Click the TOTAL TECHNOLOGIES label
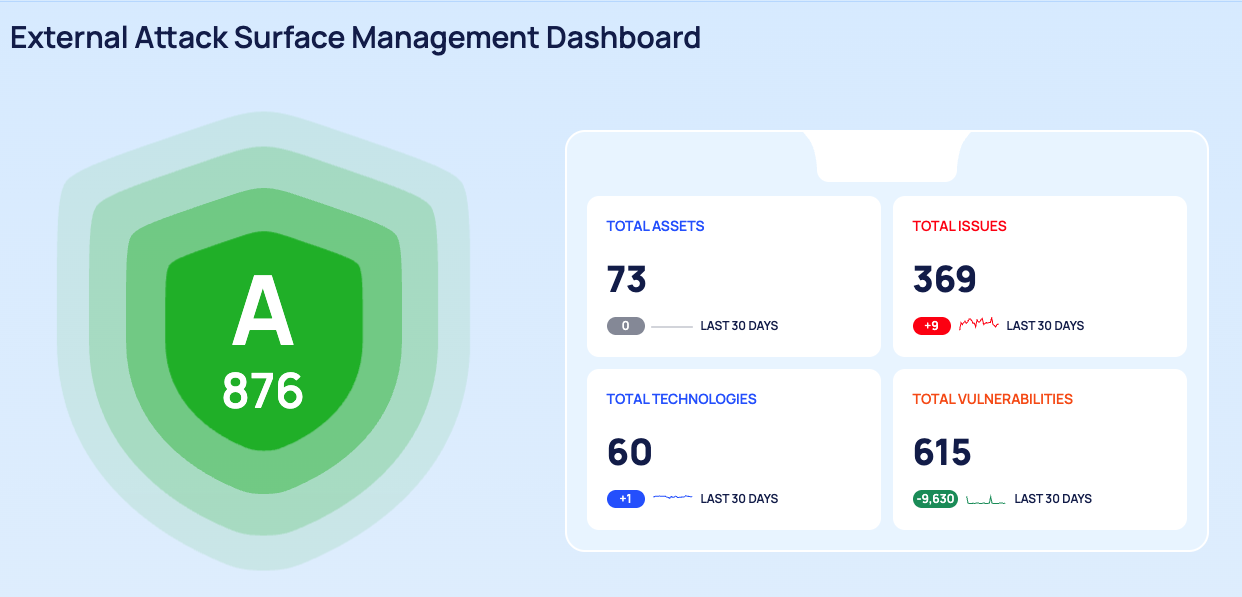 coord(682,399)
